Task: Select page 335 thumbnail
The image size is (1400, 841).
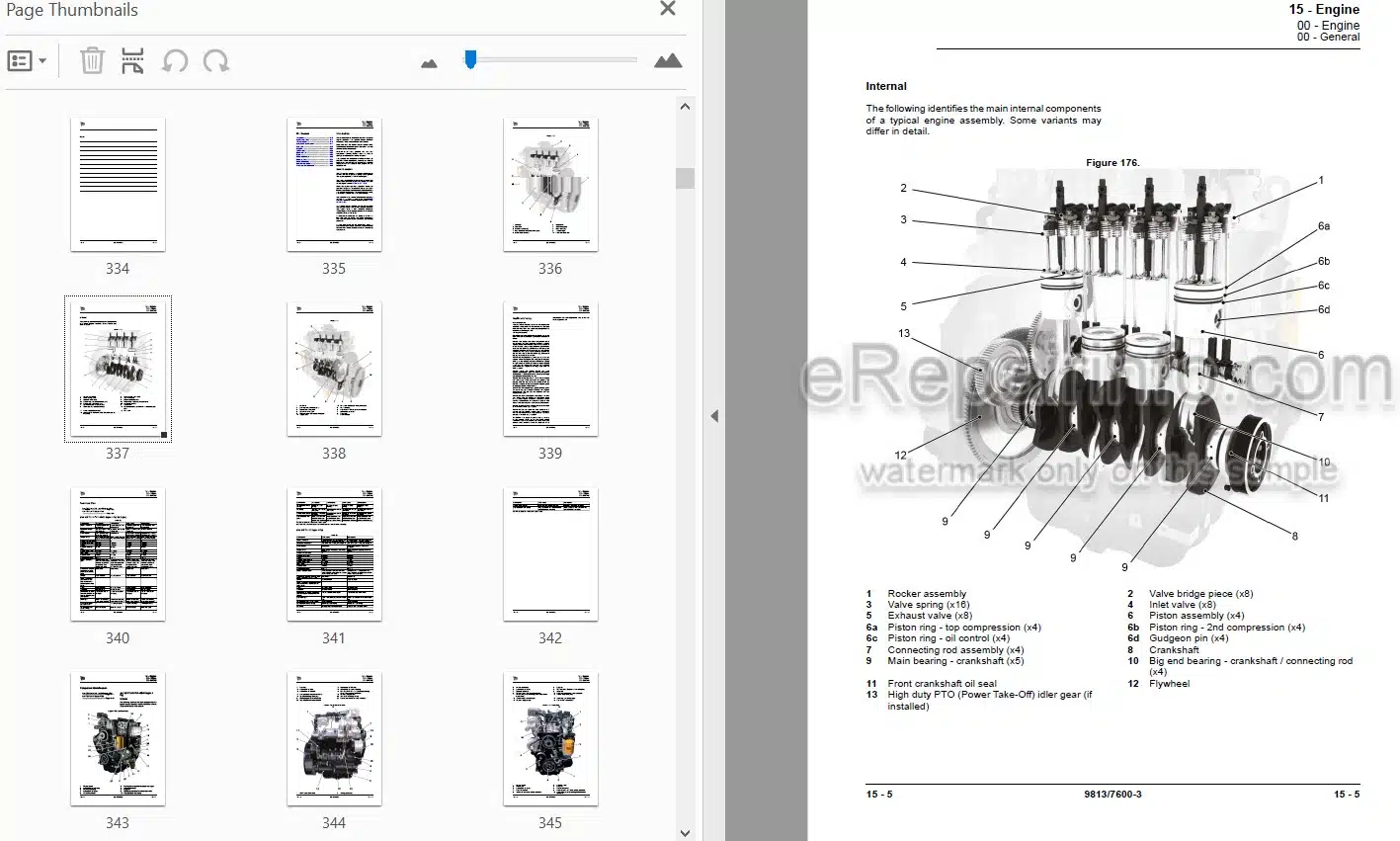Action: coord(334,184)
